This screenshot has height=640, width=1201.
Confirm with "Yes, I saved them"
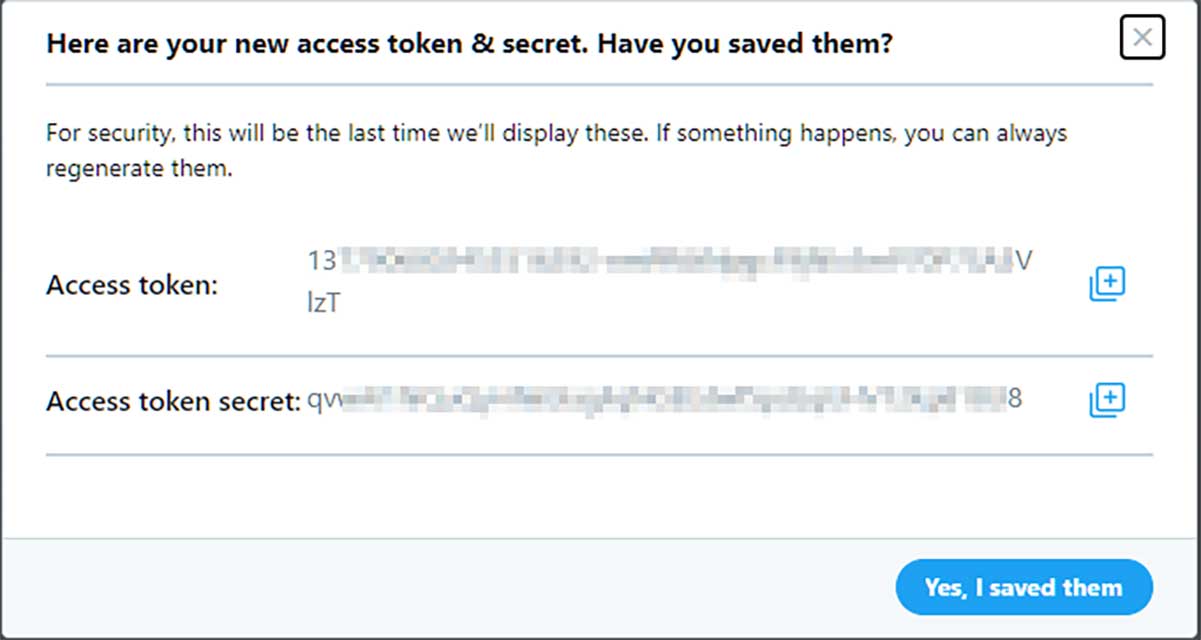(1023, 587)
